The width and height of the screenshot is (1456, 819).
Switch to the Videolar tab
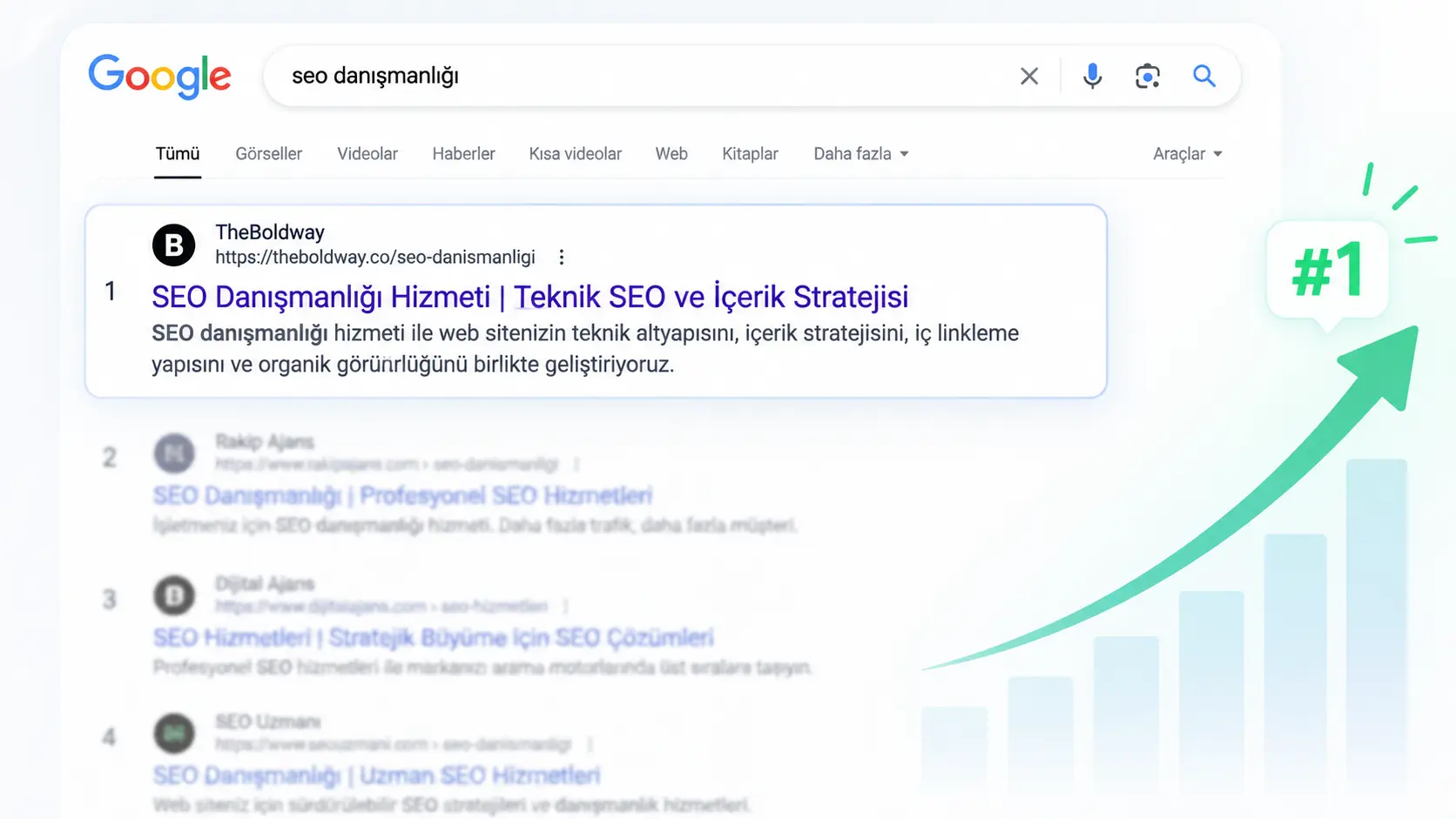[367, 154]
